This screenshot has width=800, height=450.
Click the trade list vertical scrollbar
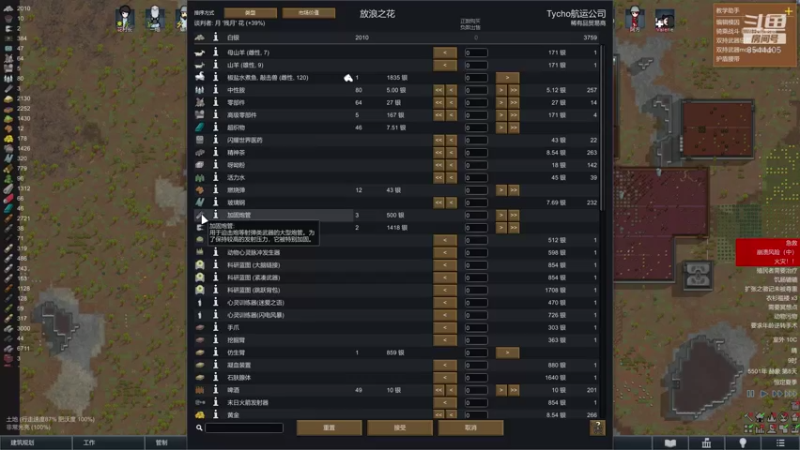(x=602, y=128)
